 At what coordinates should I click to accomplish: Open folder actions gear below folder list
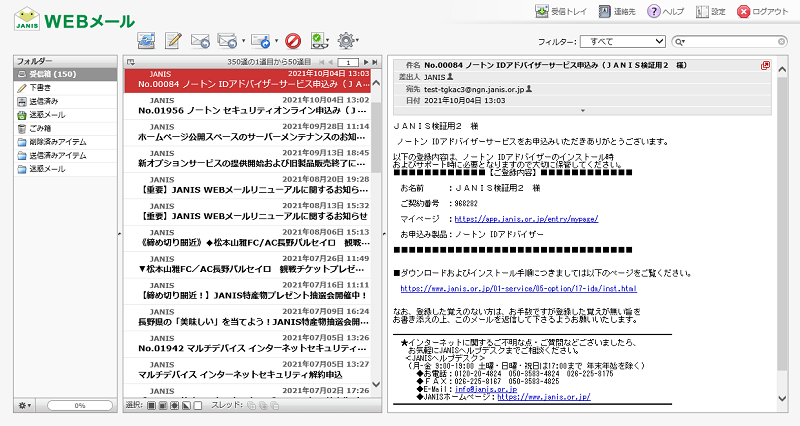click(x=24, y=406)
